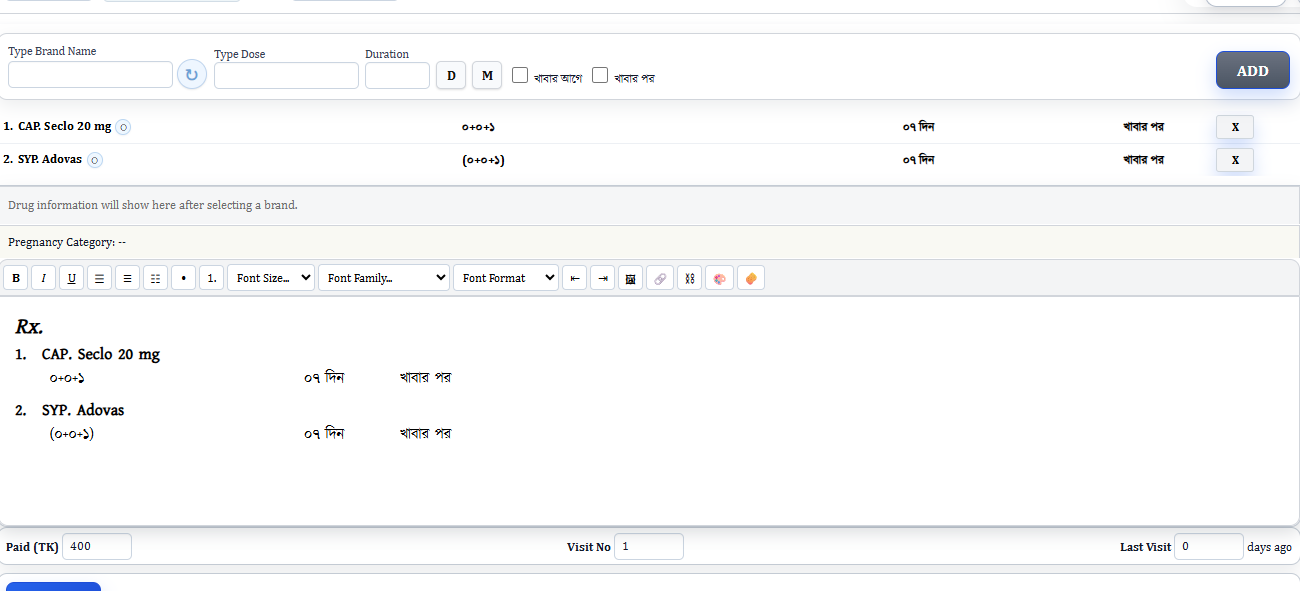Screen dimensions: 1300x591
Task: Click the orange background color icon
Action: point(750,278)
